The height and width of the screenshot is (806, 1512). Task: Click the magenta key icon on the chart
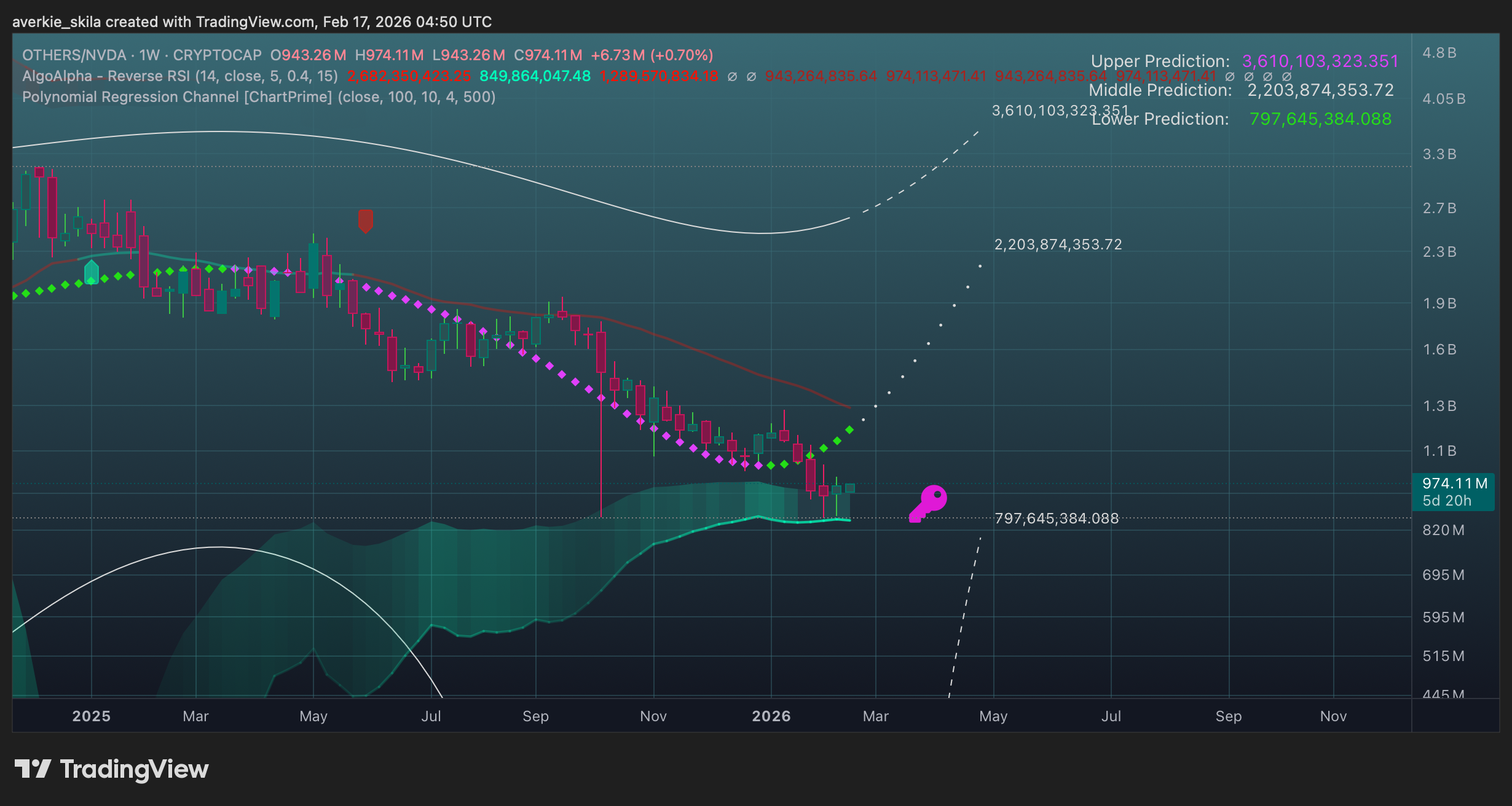click(x=928, y=504)
